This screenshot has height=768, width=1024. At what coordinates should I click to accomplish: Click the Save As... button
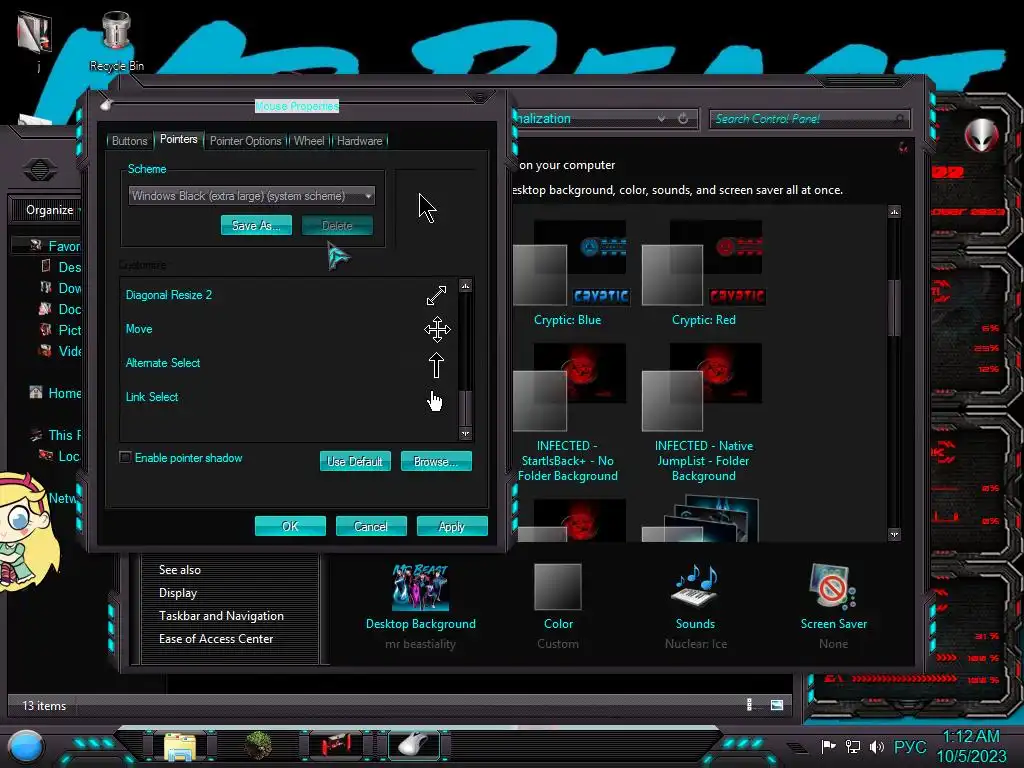[x=256, y=225]
